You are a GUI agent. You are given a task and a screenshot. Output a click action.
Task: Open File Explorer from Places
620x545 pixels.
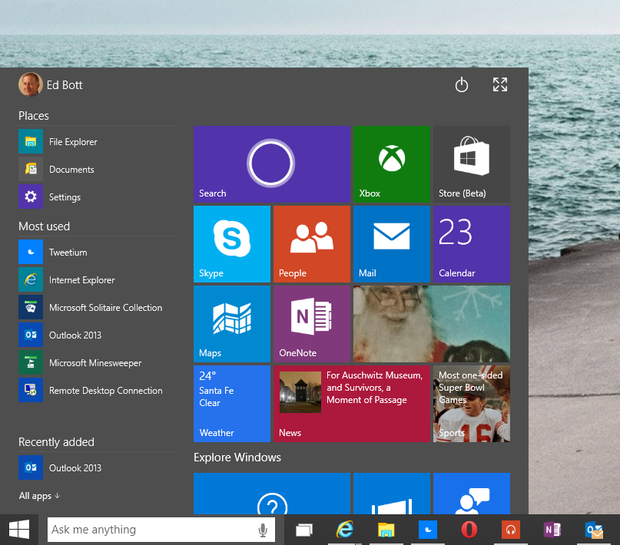(x=72, y=142)
